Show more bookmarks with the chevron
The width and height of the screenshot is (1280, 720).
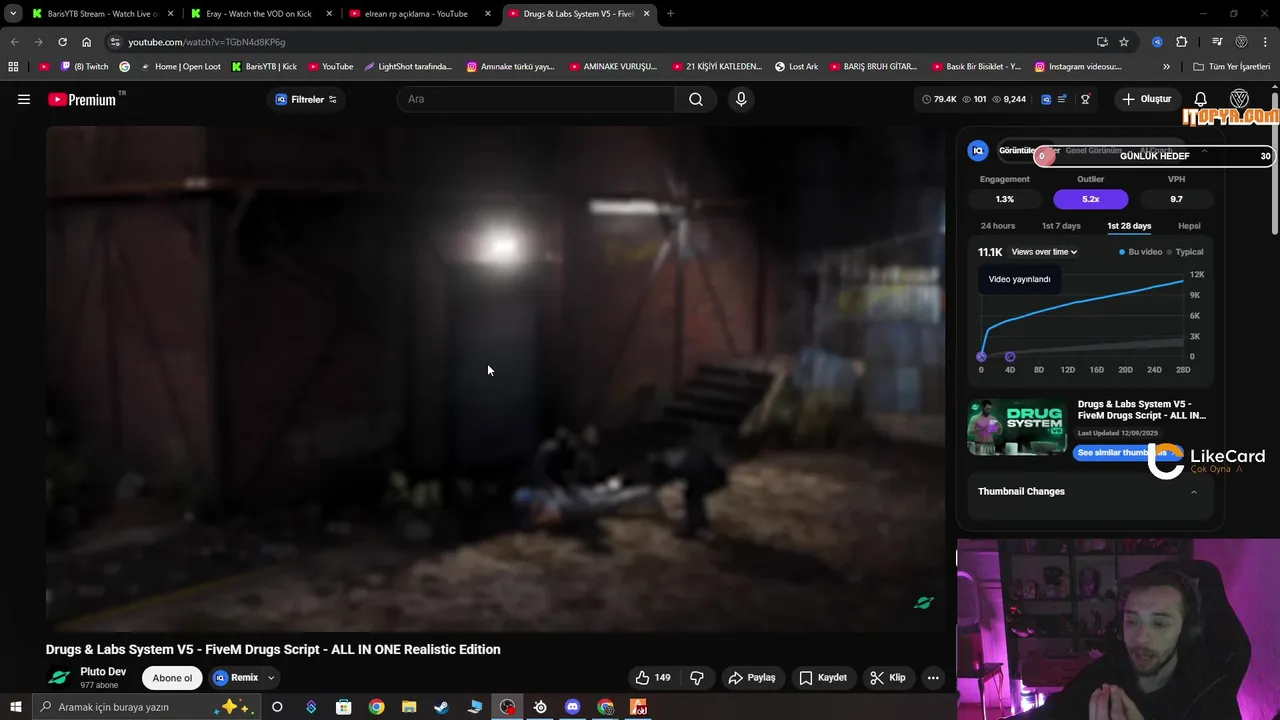(1166, 67)
